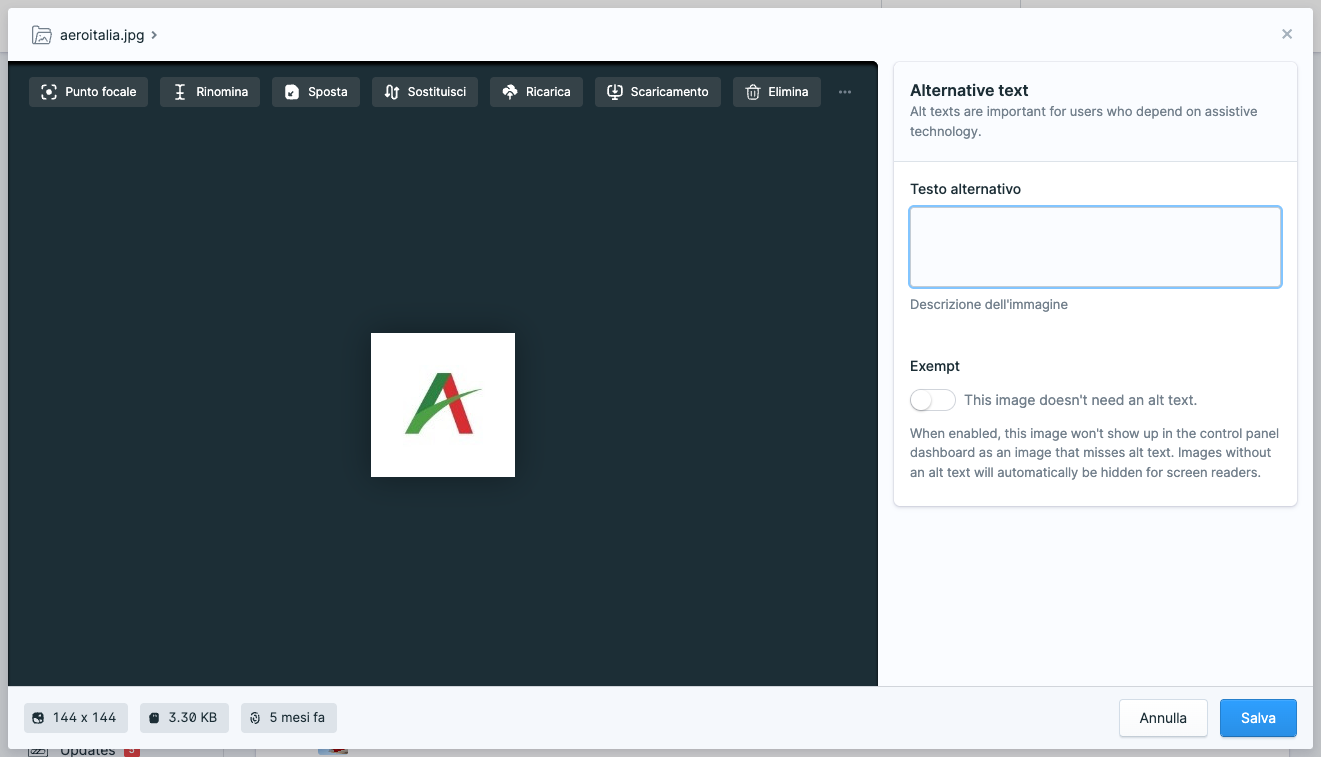Screen dimensions: 1321x757
Task: Rename the asset with Rinomina
Action: point(210,92)
